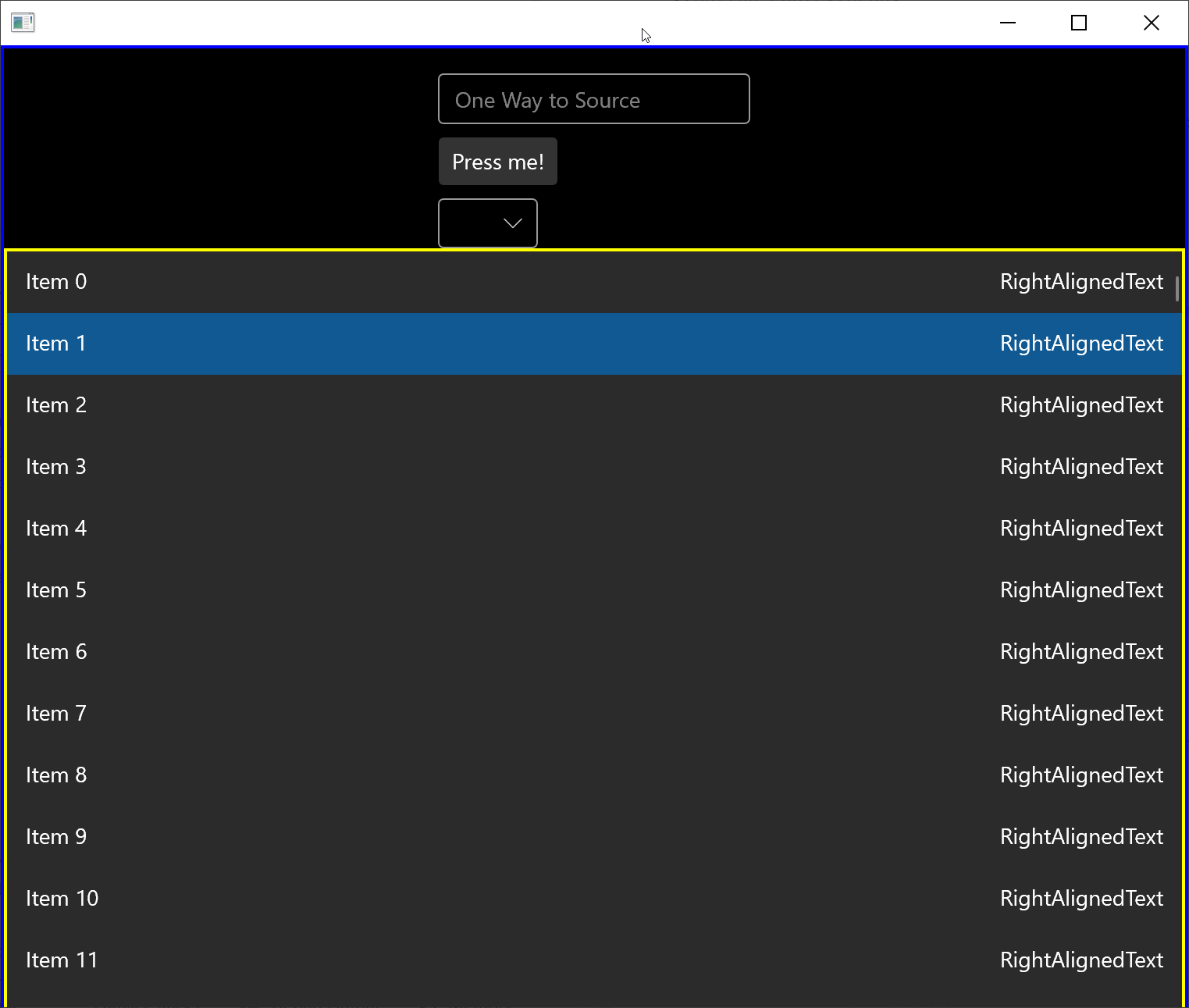Minimize the application window

pos(1007,23)
